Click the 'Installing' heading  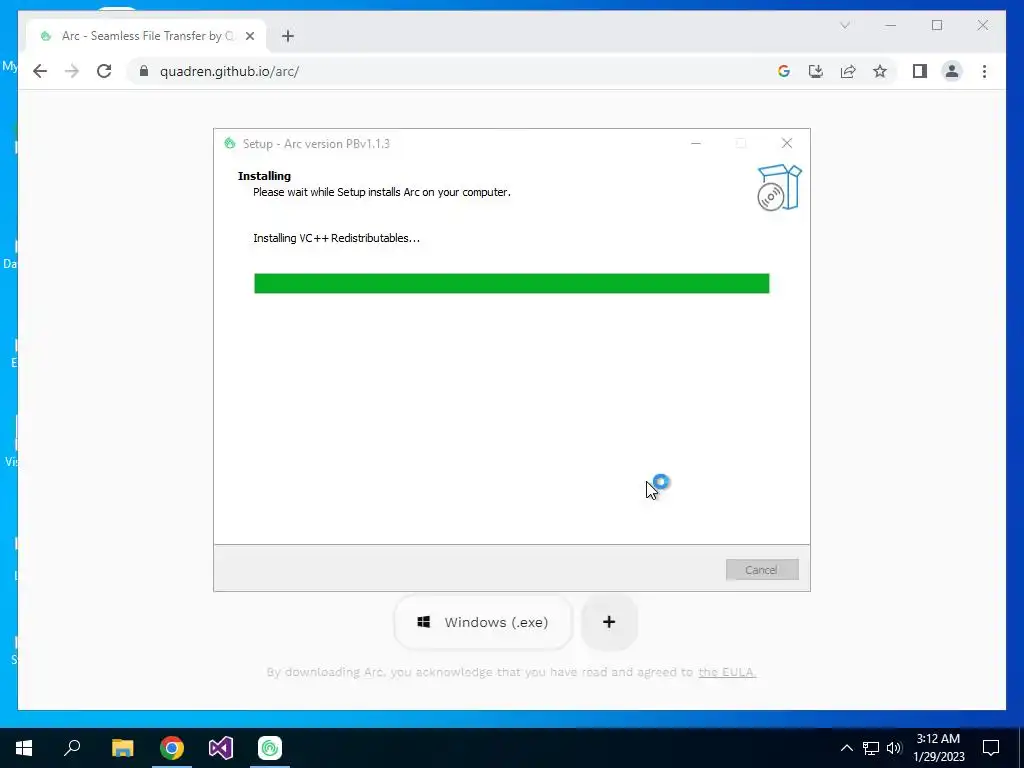[x=264, y=176]
